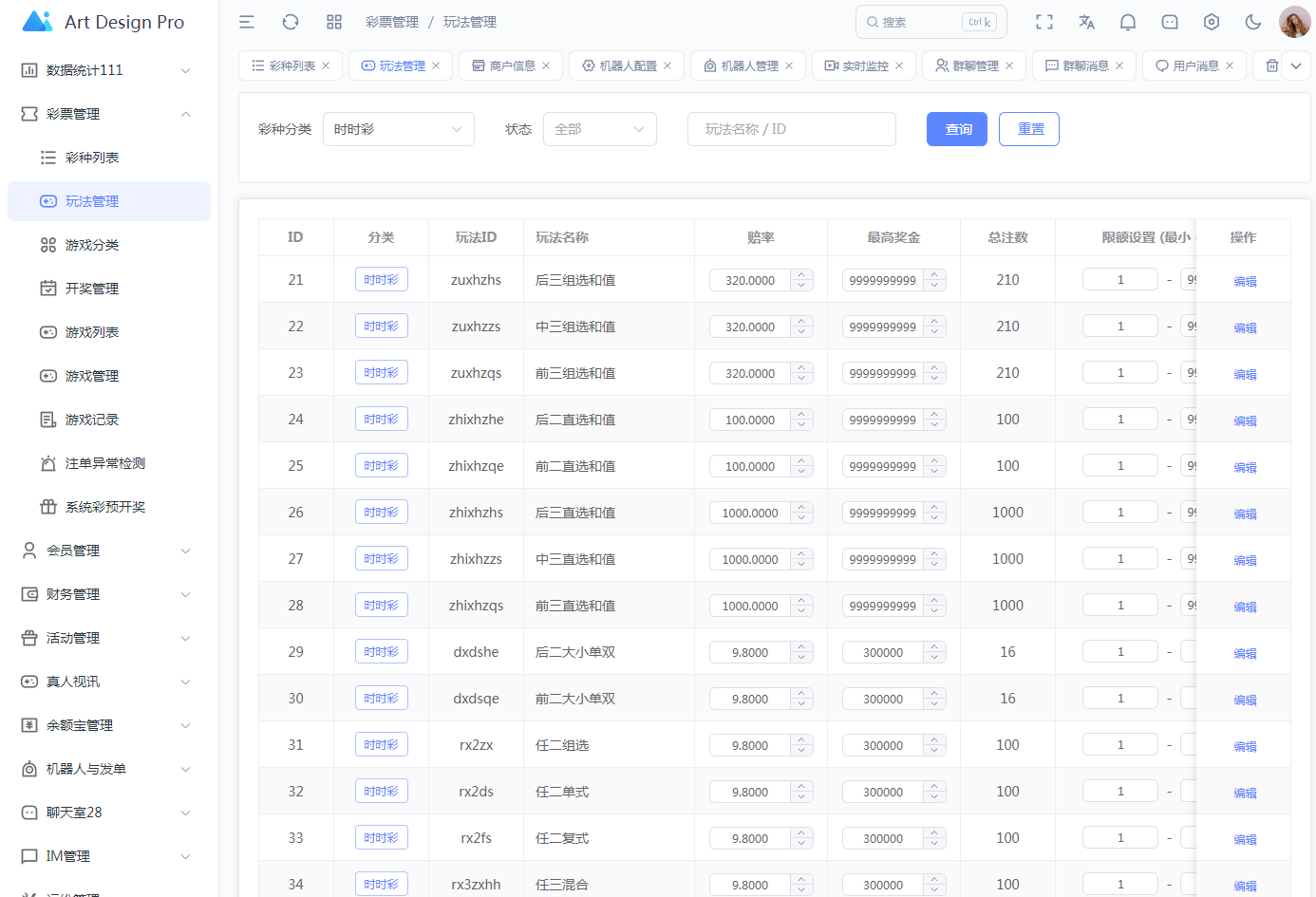Open the fullscreen mode icon

tap(1044, 22)
